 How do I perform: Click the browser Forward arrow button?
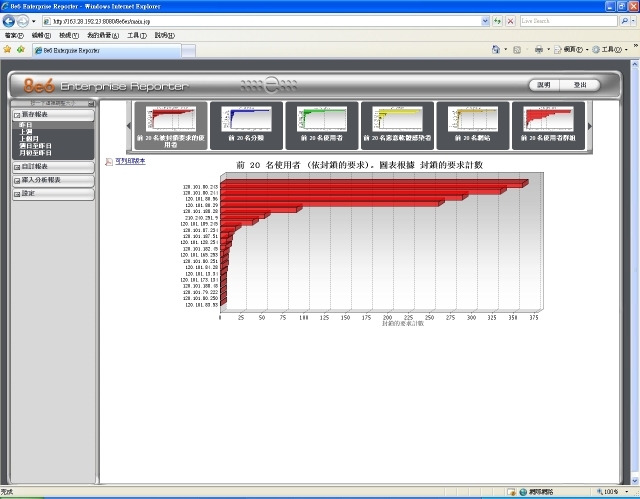[23, 21]
